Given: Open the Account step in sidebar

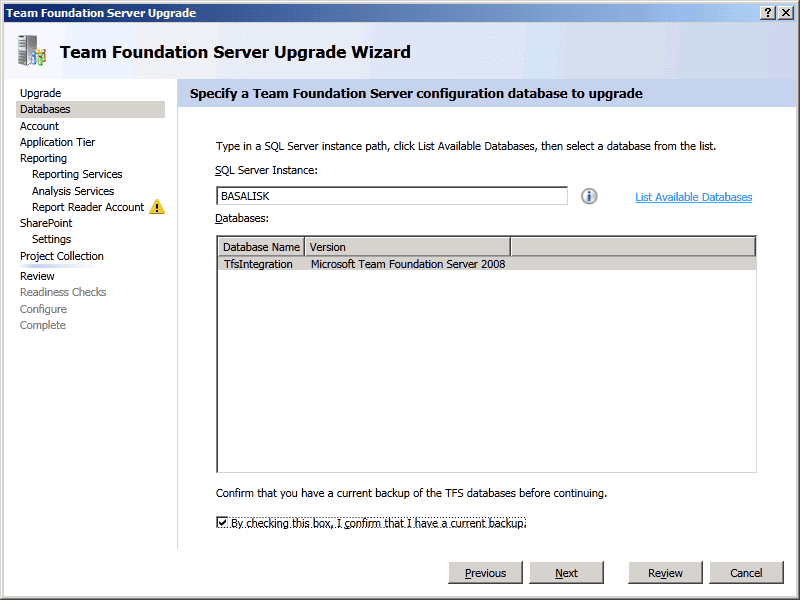Looking at the screenshot, I should pyautogui.click(x=40, y=126).
